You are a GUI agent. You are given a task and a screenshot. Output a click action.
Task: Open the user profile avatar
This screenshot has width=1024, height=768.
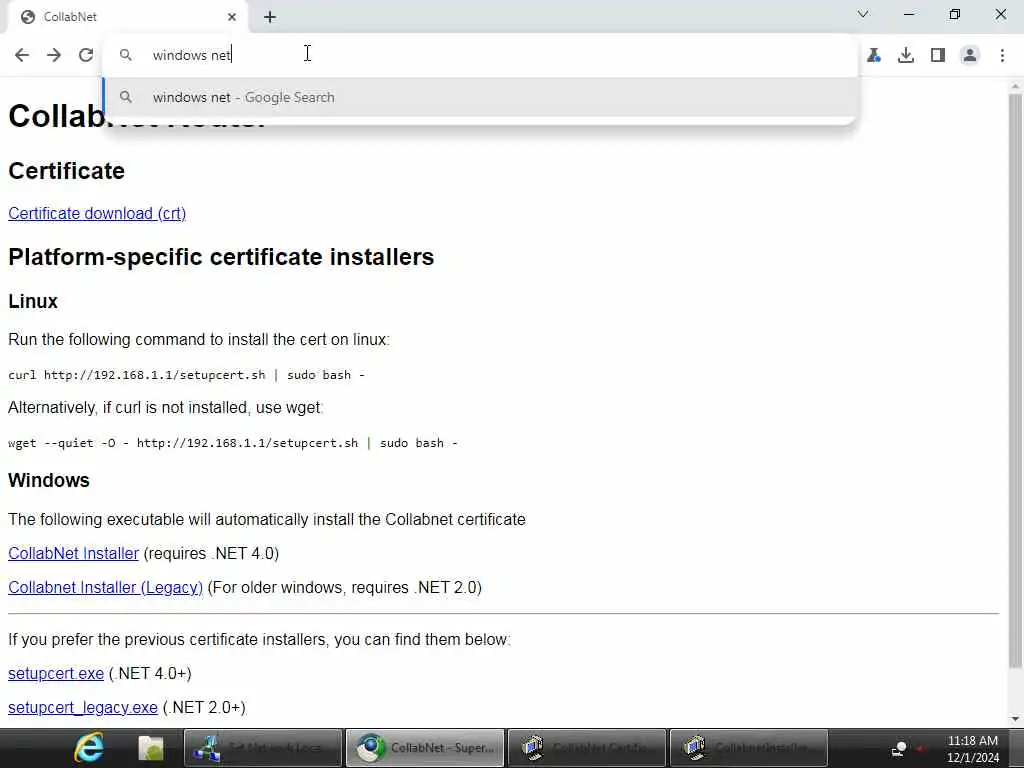(970, 56)
